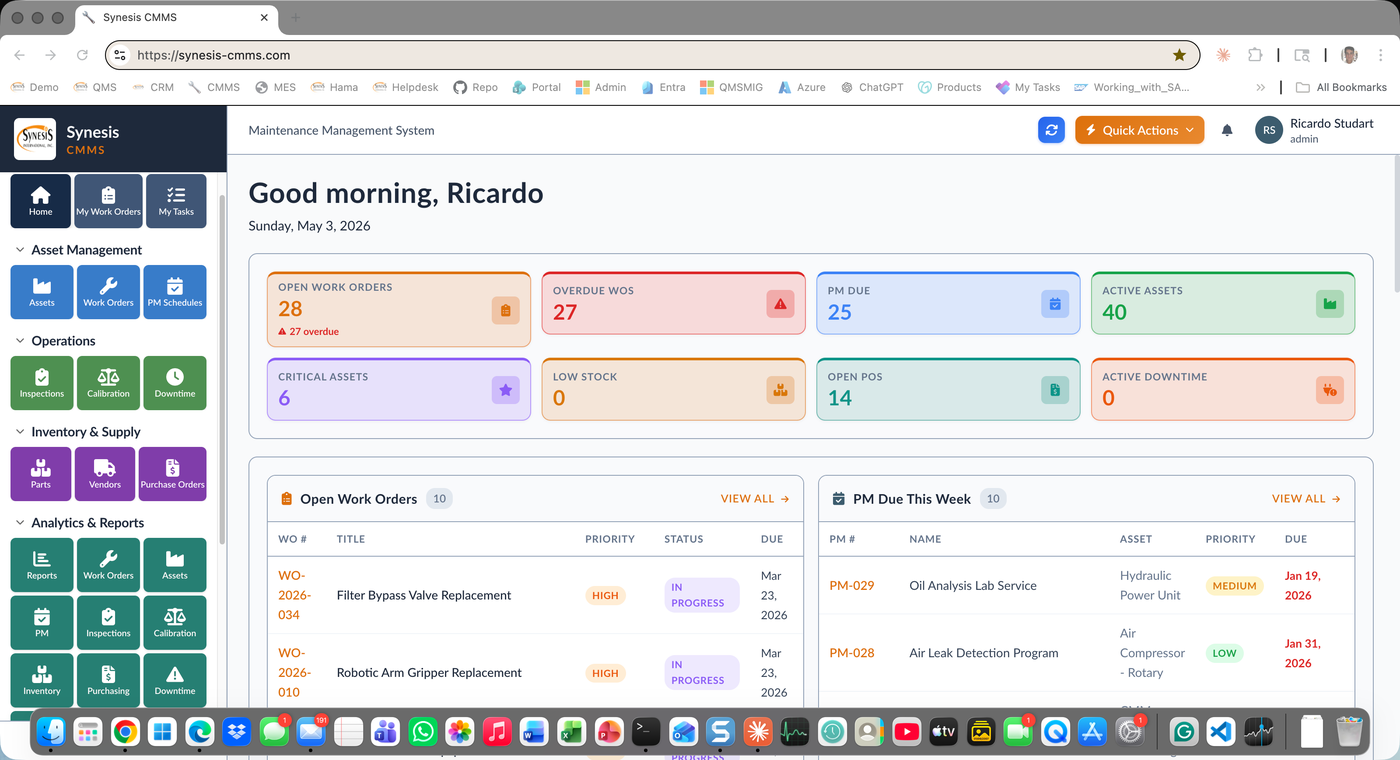
Task: Click 'Filter Bypass Valve Replacement' title
Action: 424,595
